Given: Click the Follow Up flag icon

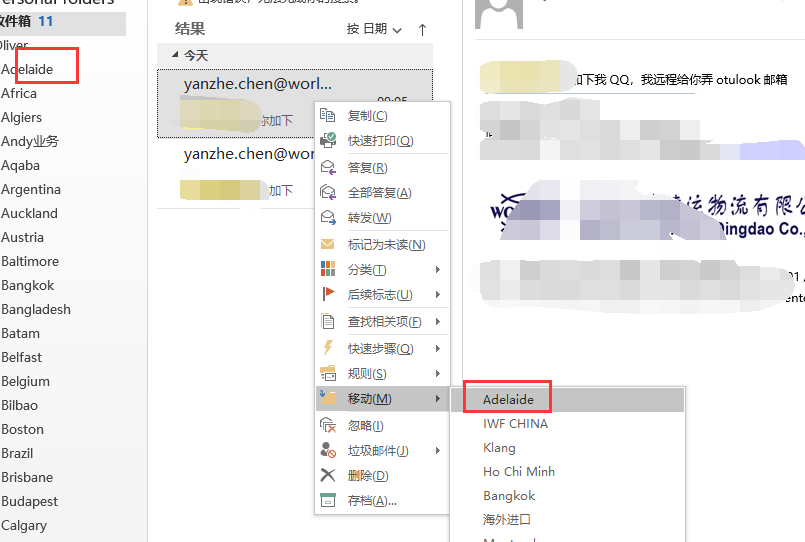Looking at the screenshot, I should coord(328,294).
